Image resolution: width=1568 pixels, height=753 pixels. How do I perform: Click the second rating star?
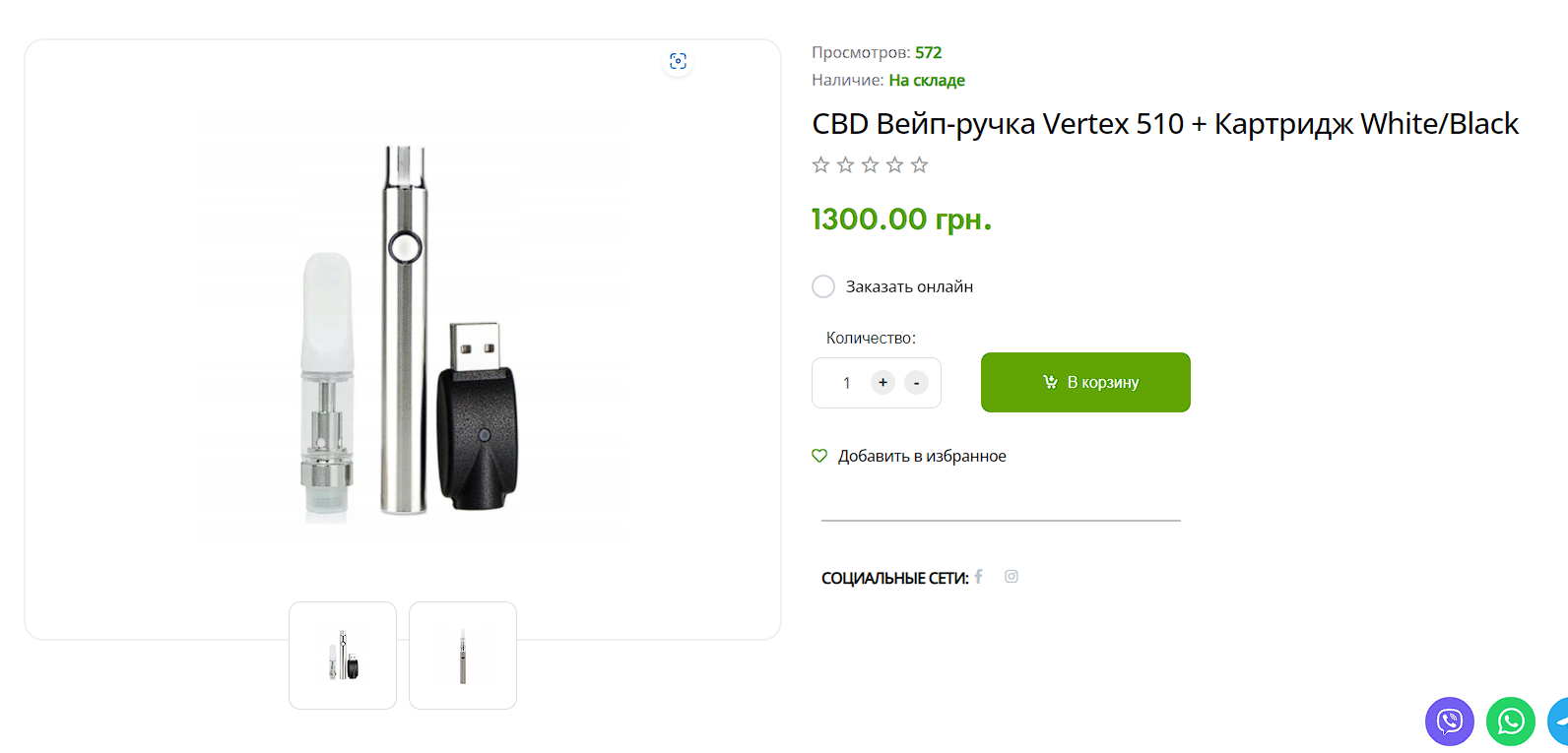pos(845,164)
